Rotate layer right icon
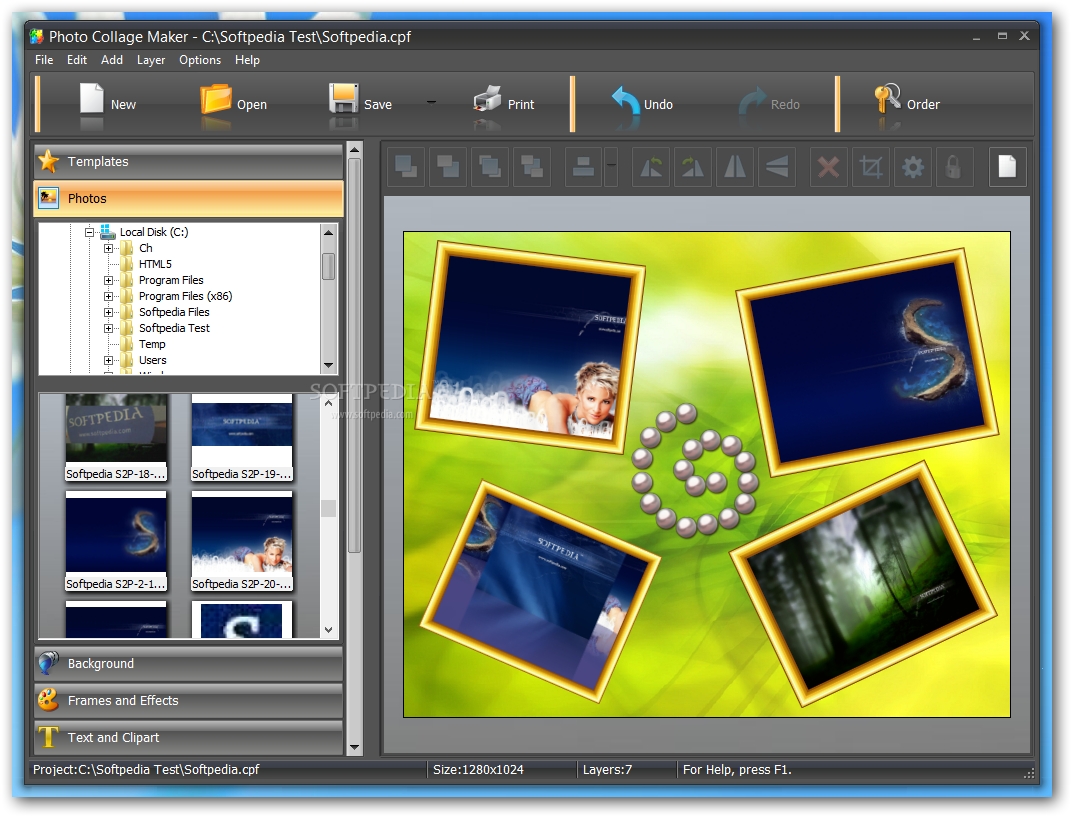The image size is (1072, 817). (693, 167)
